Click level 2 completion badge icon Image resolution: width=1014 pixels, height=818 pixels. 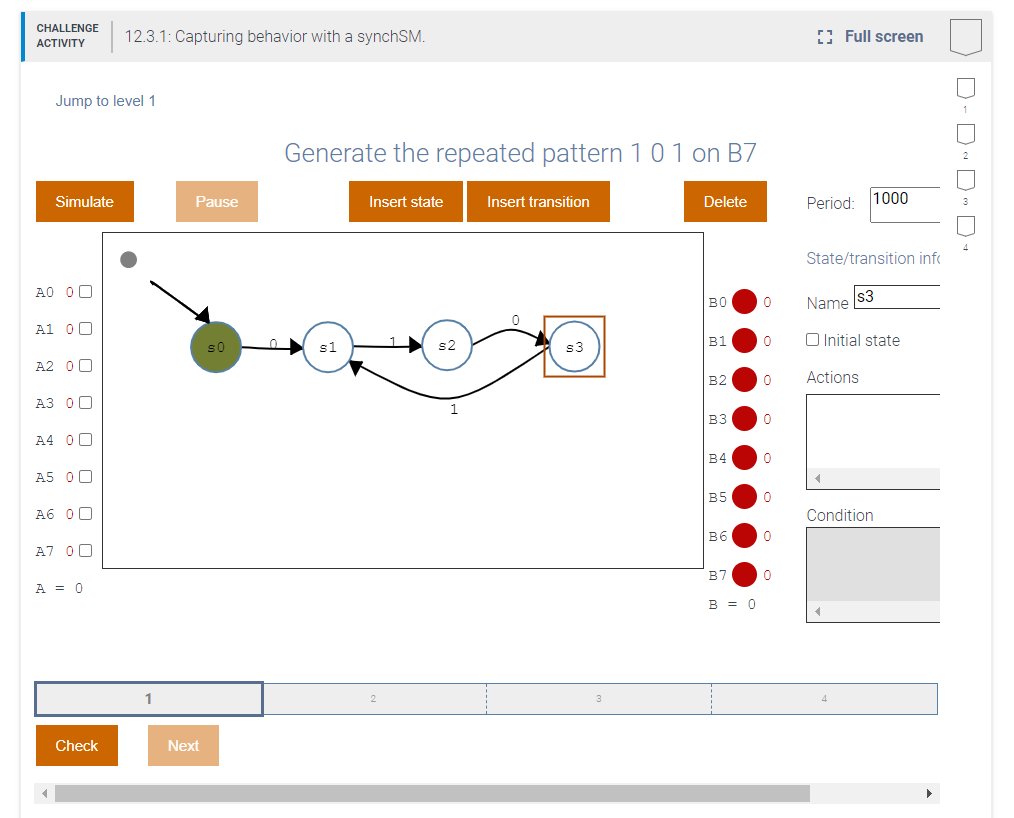point(965,135)
